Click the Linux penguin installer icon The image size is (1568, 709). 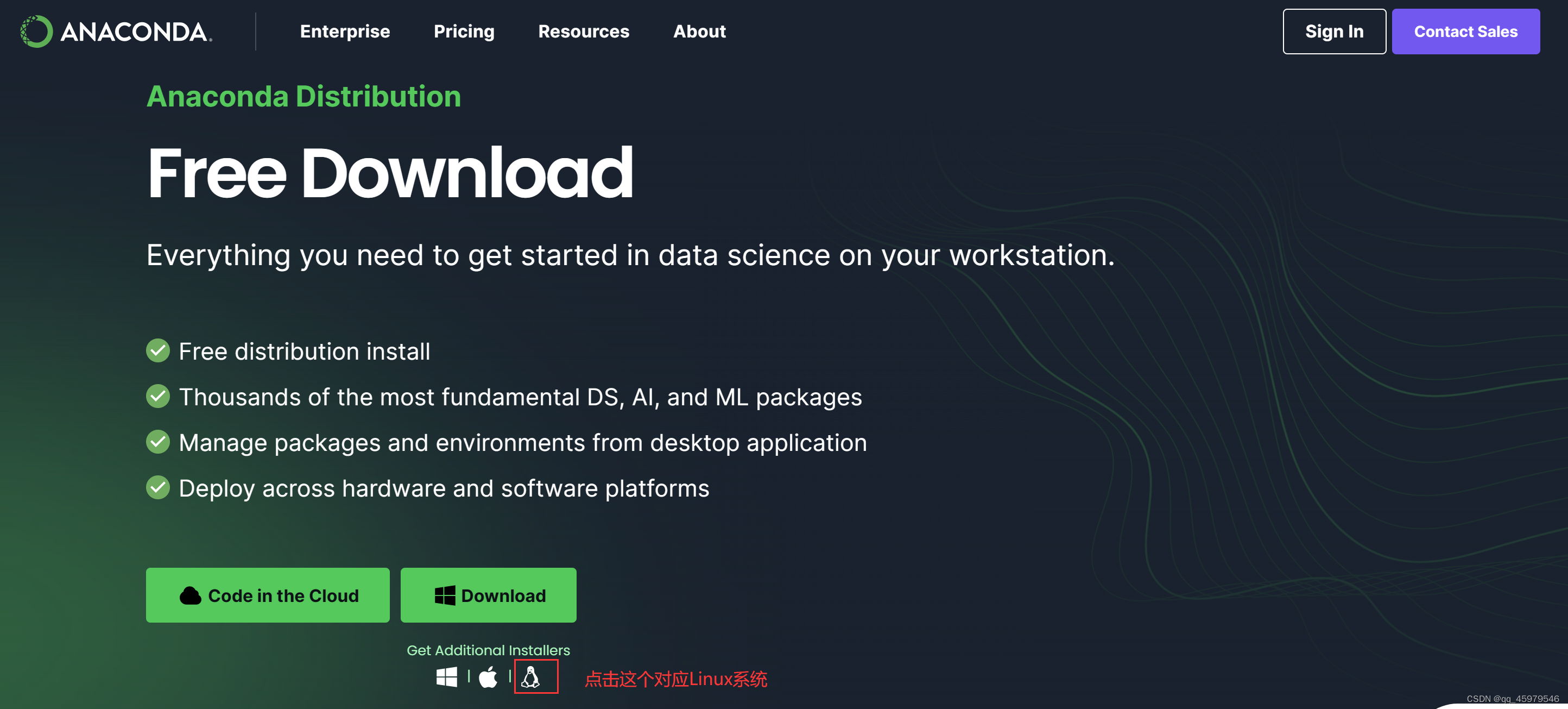coord(531,677)
